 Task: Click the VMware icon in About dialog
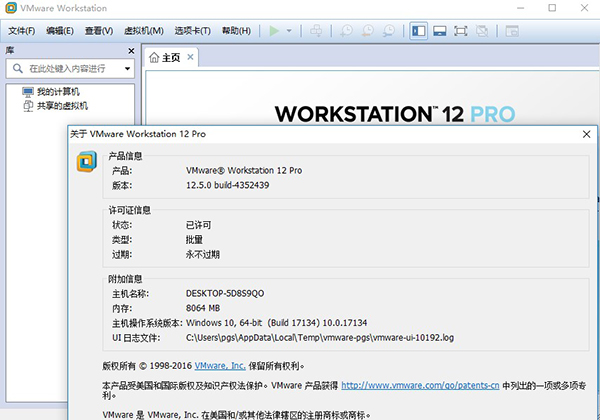coord(86,163)
